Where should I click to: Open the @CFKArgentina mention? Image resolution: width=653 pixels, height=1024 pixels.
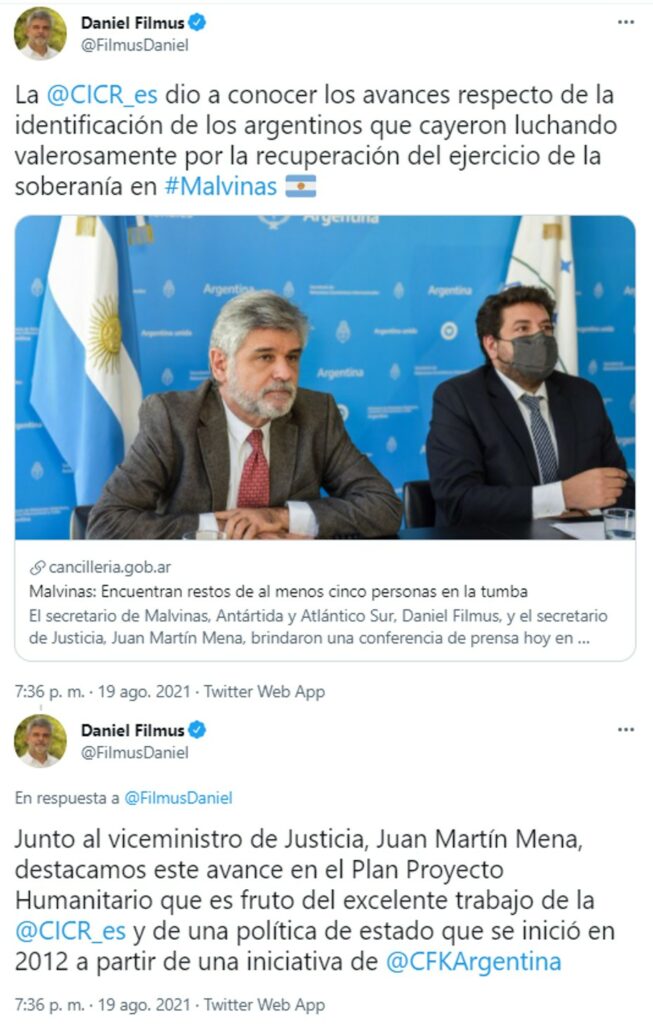coord(473,962)
